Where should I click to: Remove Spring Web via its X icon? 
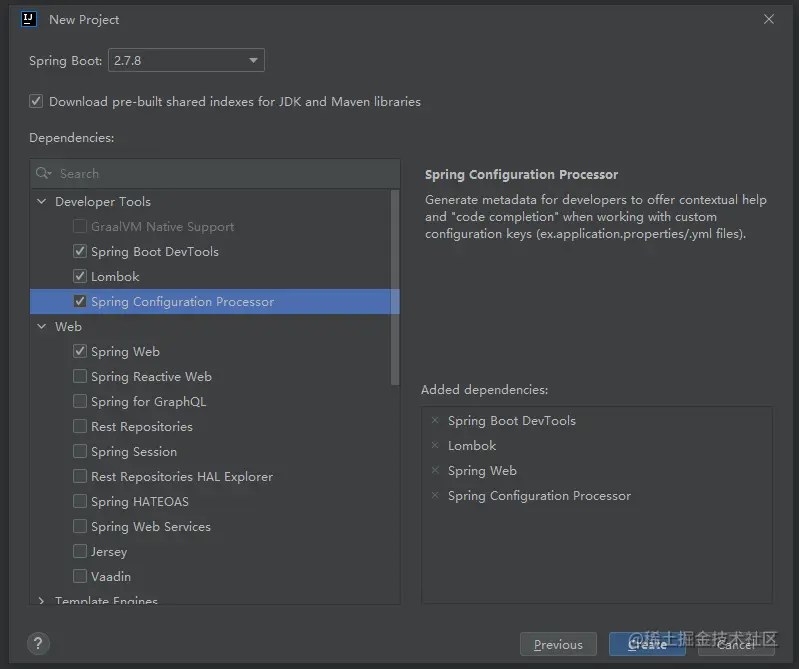pyautogui.click(x=435, y=470)
